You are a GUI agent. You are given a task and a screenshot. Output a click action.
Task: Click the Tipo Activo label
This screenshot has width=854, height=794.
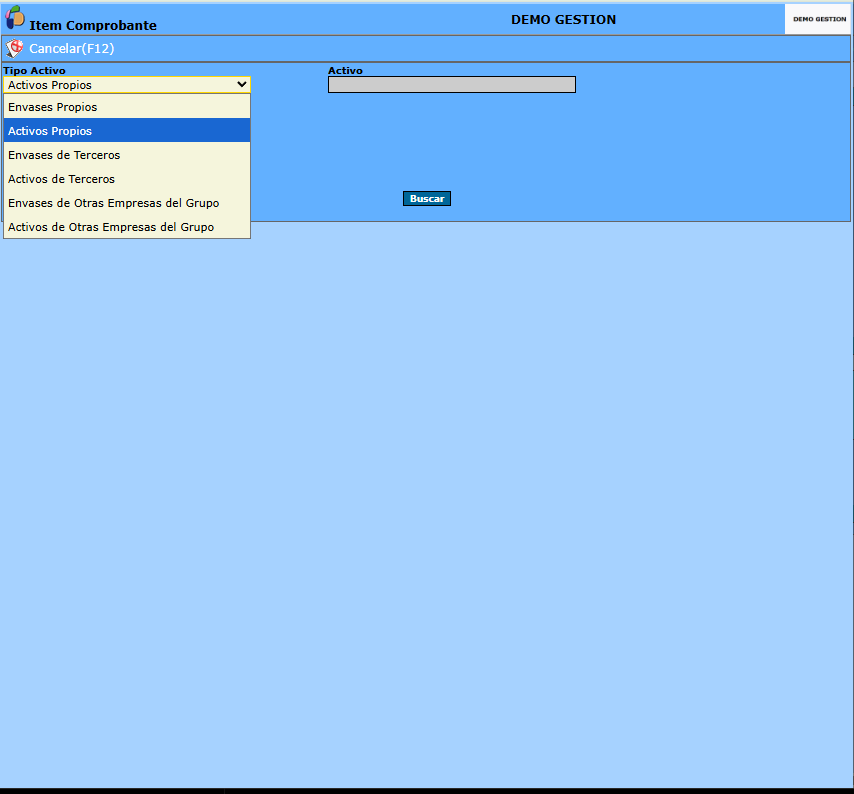point(34,70)
